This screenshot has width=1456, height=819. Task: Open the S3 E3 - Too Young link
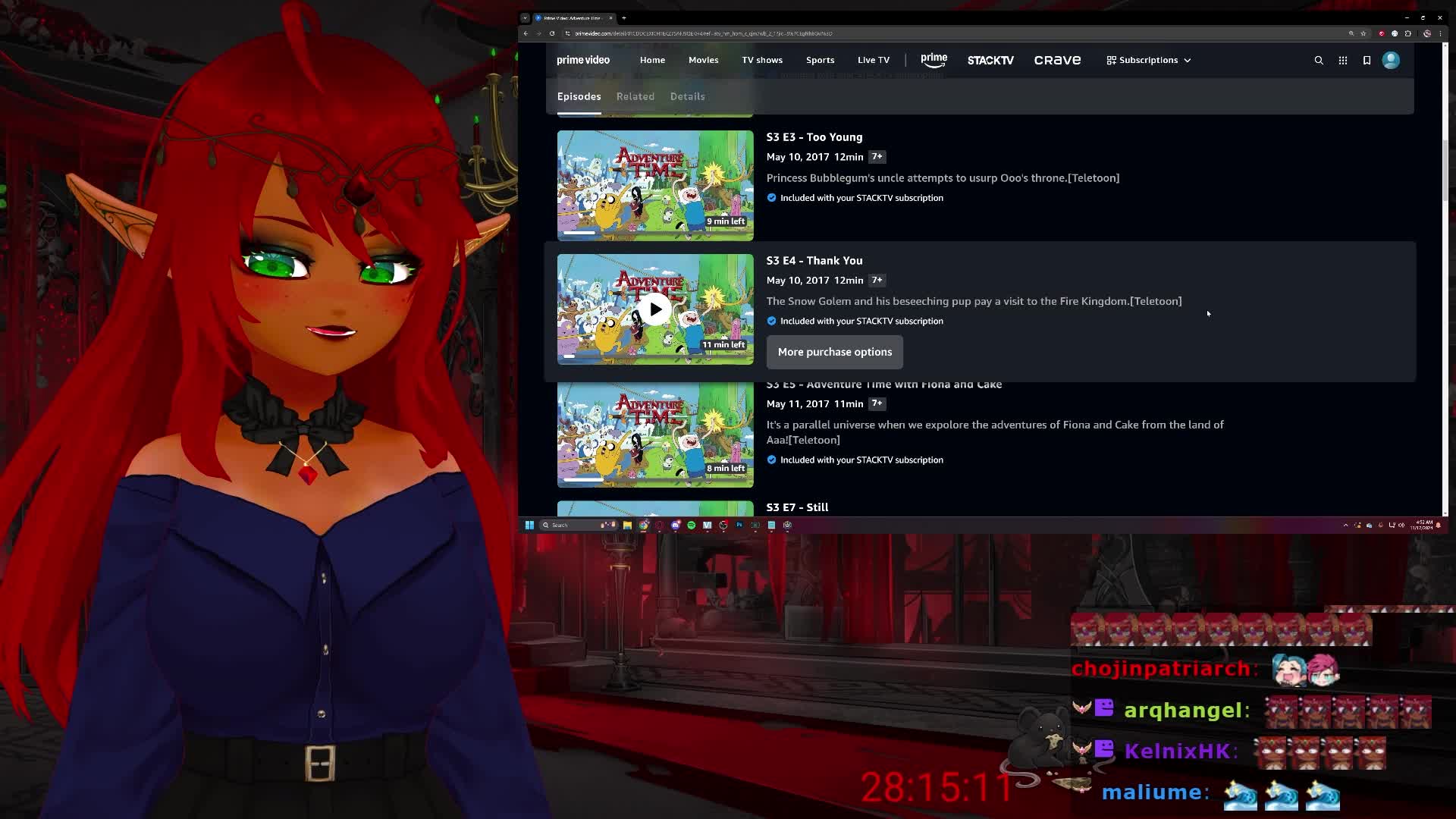tap(814, 137)
